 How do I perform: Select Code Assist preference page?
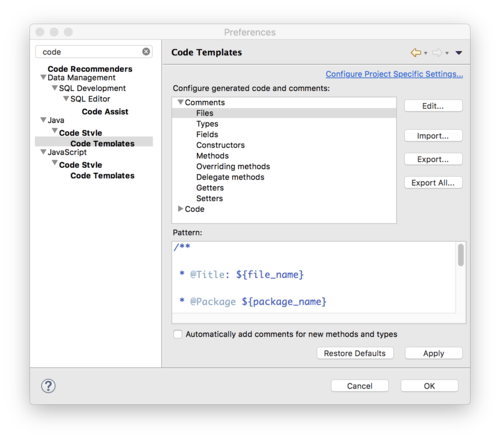(x=105, y=112)
